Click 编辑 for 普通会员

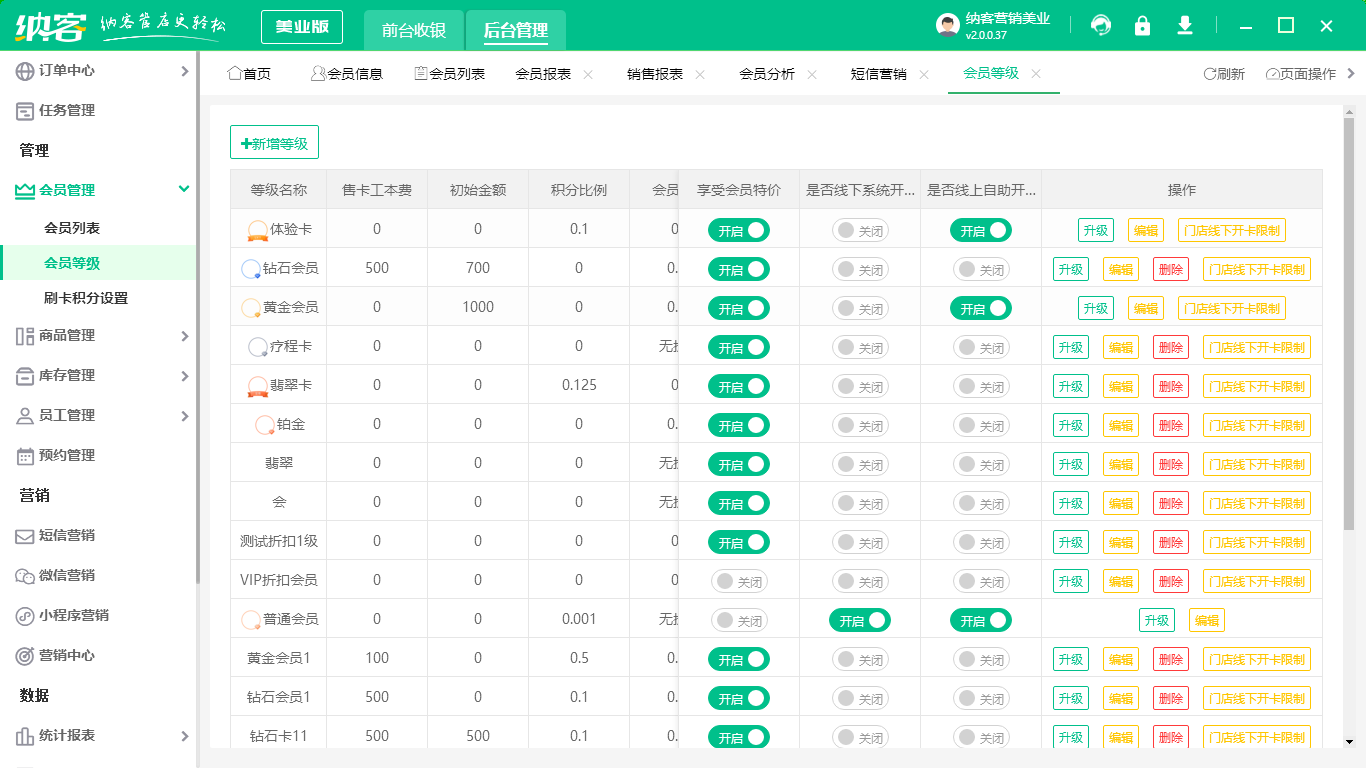[x=1207, y=620]
